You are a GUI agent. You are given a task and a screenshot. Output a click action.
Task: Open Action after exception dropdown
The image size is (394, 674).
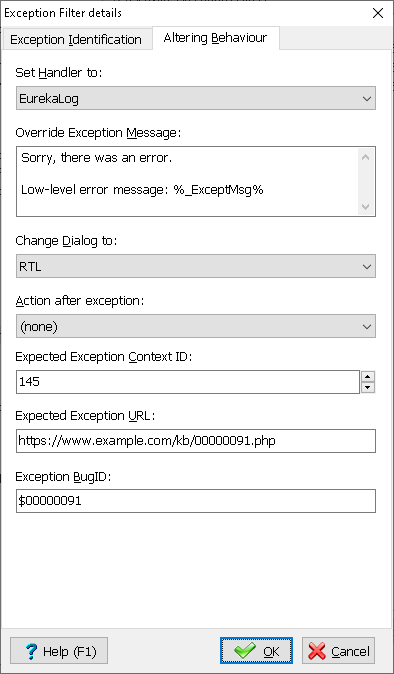pos(196,326)
